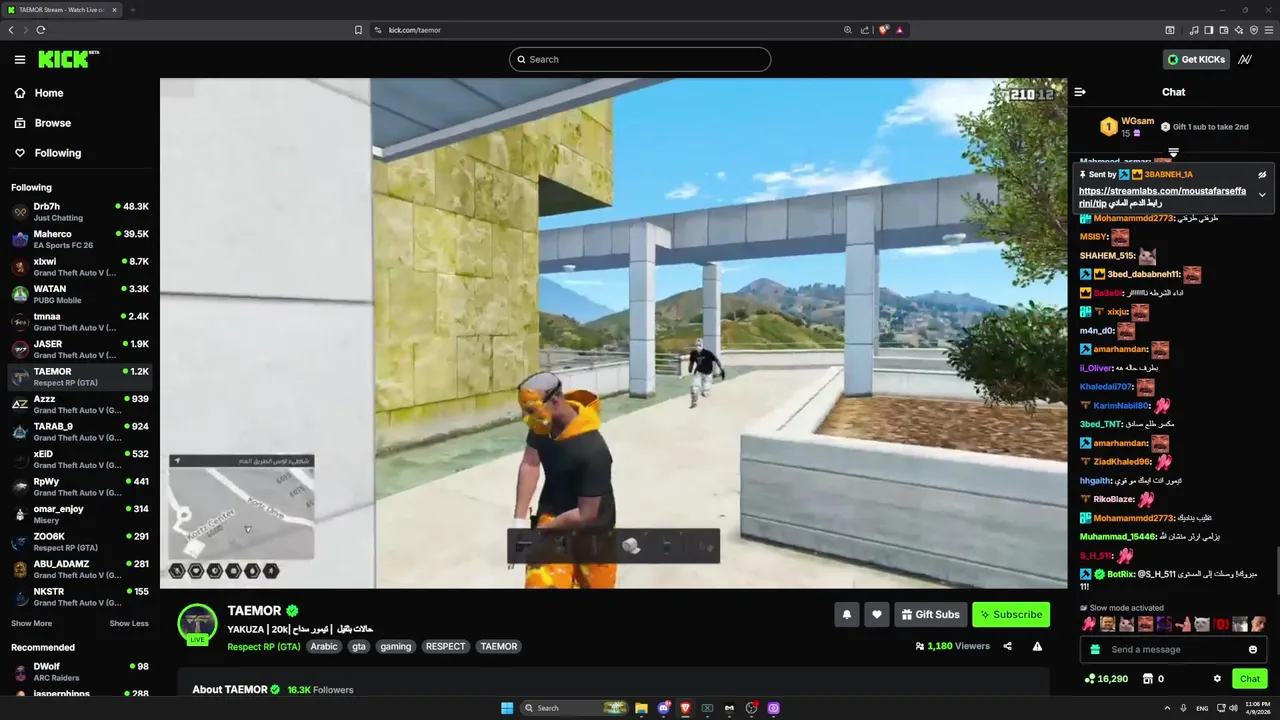Click TAEMOR streamer avatar with LIVE badge
Viewport: 1280px width, 720px height.
point(197,624)
